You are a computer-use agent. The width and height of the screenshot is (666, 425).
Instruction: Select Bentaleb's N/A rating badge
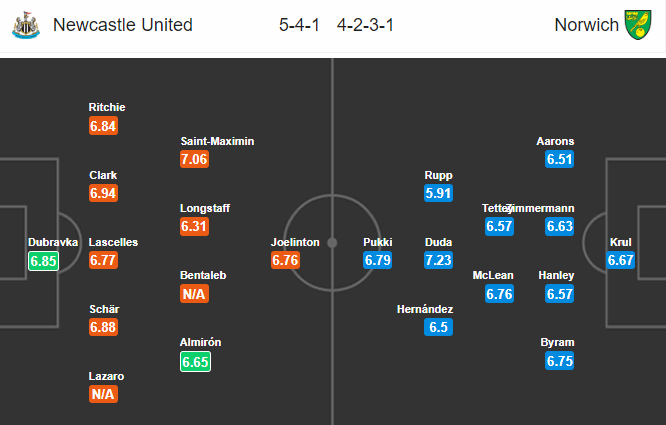tap(195, 293)
